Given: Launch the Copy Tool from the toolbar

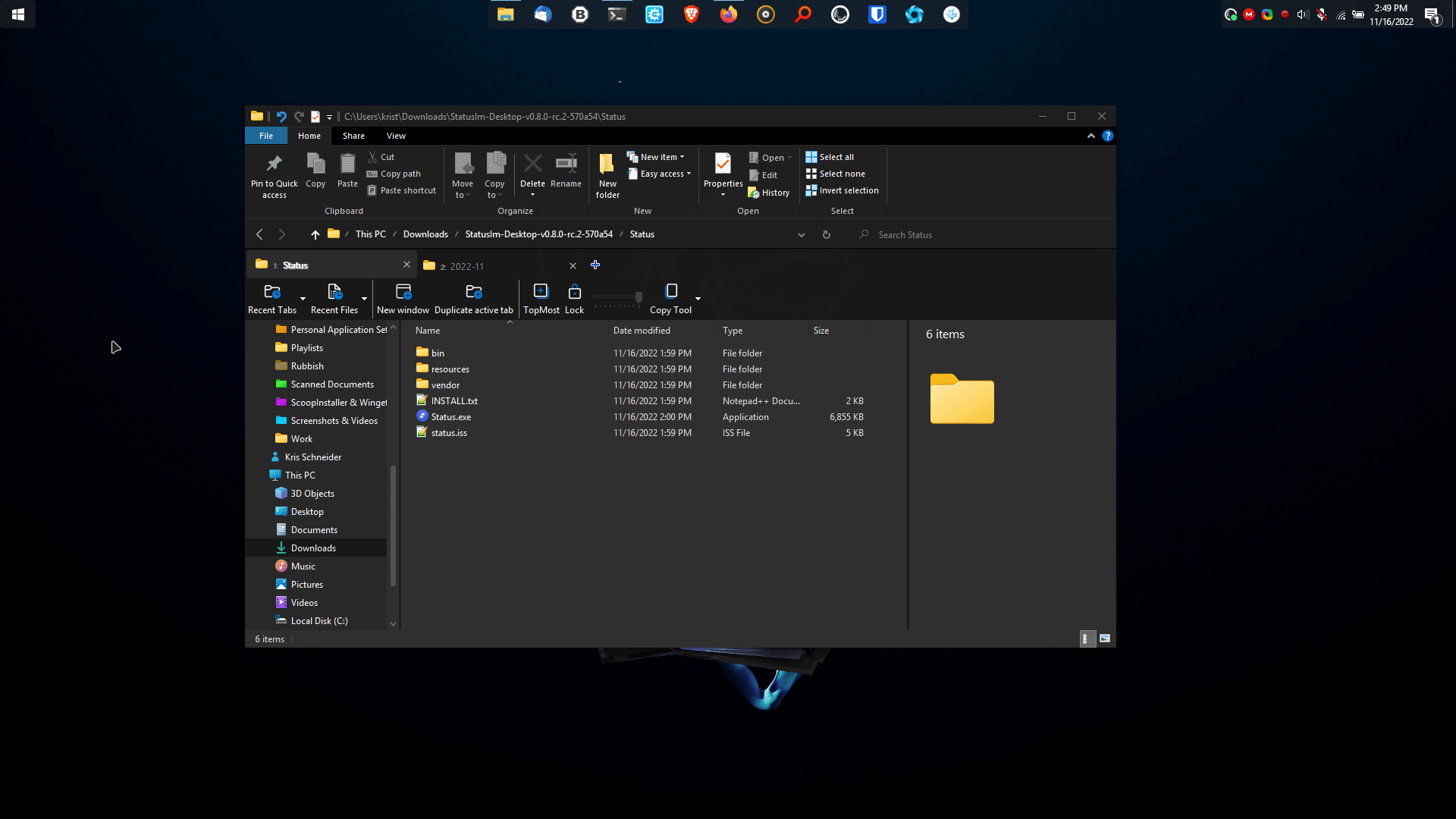Looking at the screenshot, I should (671, 297).
